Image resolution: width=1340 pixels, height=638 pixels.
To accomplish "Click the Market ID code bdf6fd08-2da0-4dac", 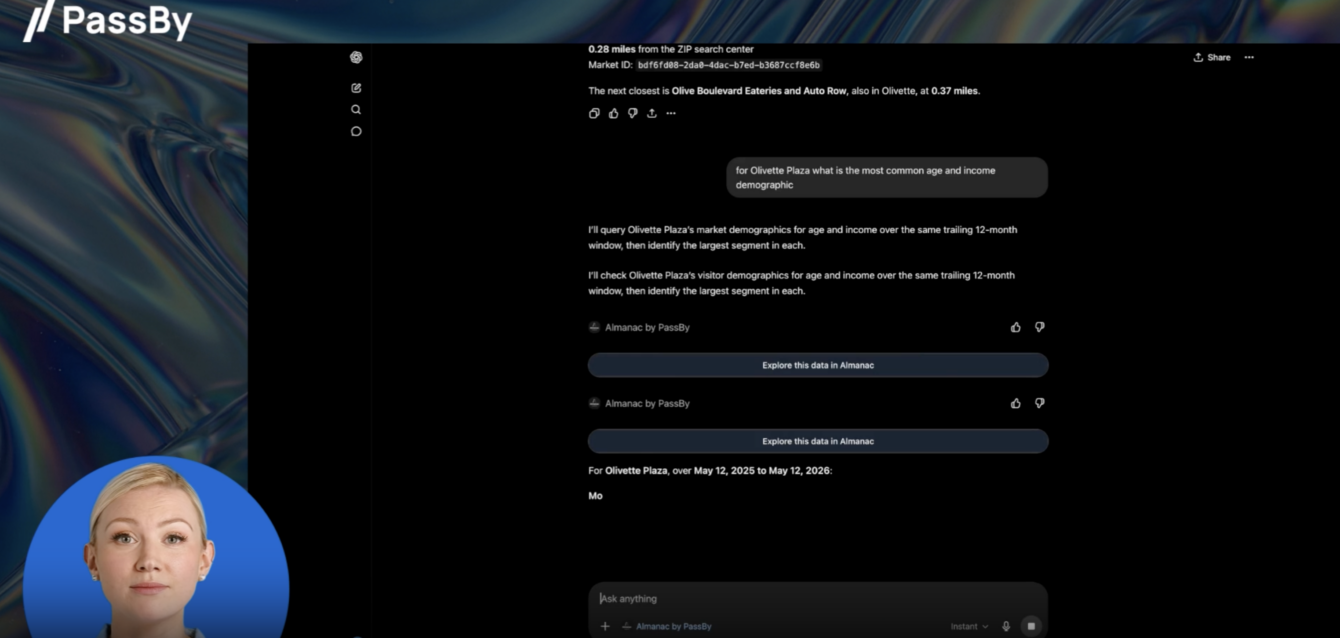I will point(729,65).
